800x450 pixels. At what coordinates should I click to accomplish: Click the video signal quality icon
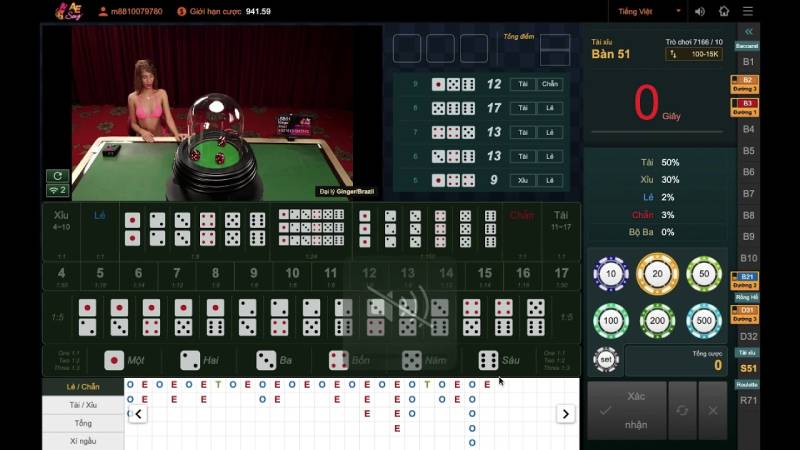(x=57, y=190)
